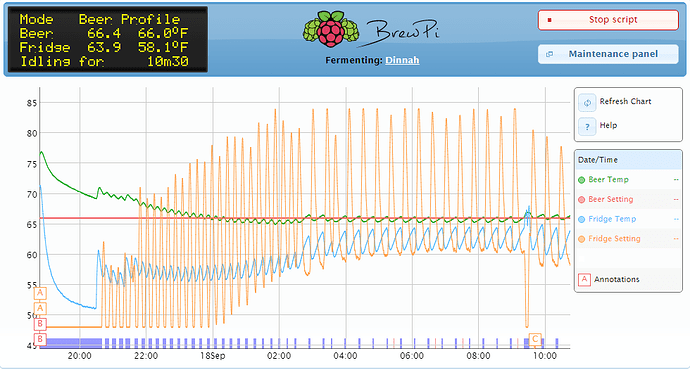Click the Beer temperature row on the LCD

click(104, 33)
